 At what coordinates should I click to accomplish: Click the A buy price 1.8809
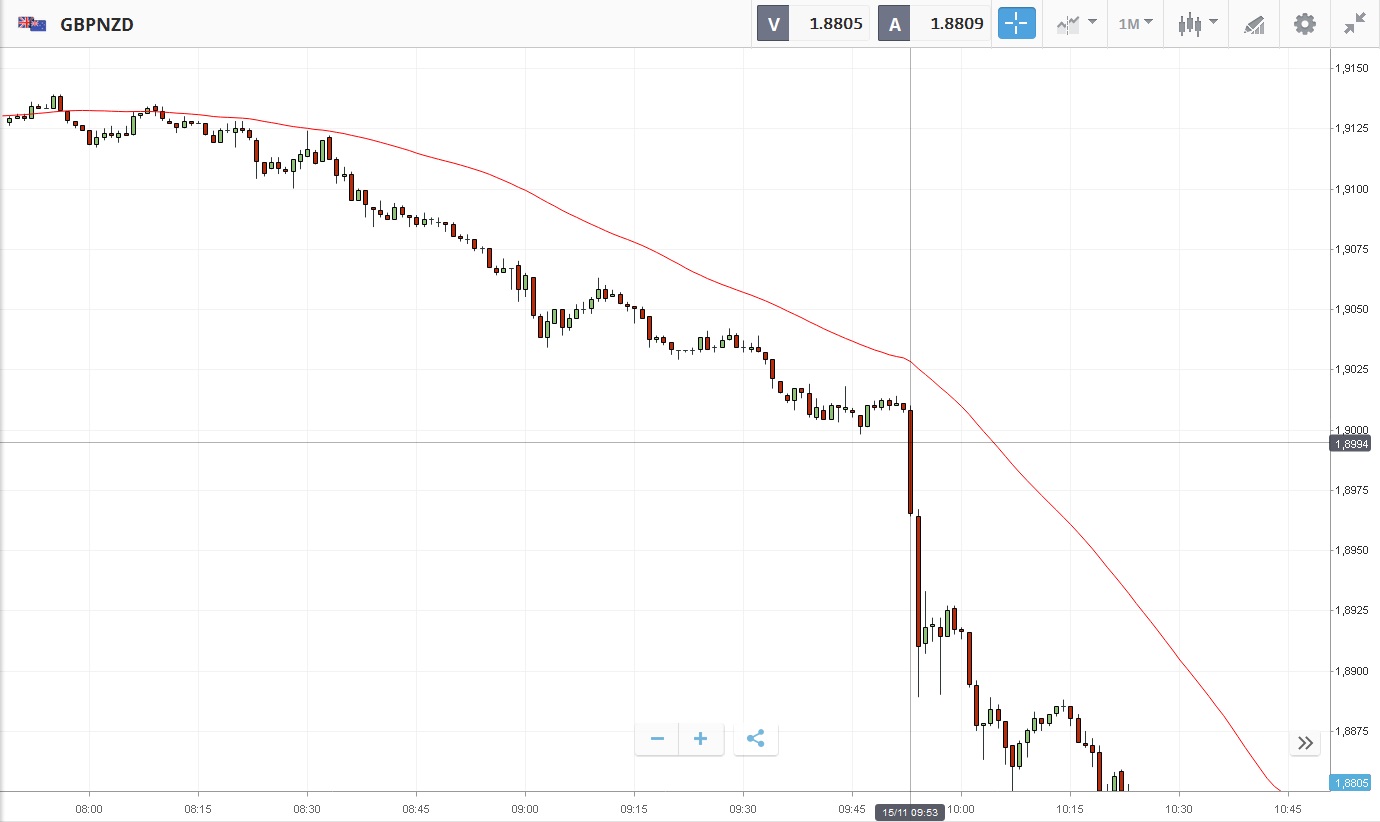(956, 24)
